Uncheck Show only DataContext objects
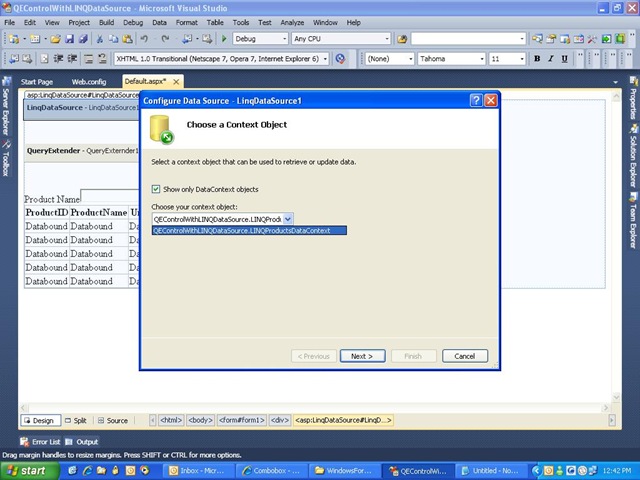Image resolution: width=640 pixels, height=480 pixels. point(156,189)
